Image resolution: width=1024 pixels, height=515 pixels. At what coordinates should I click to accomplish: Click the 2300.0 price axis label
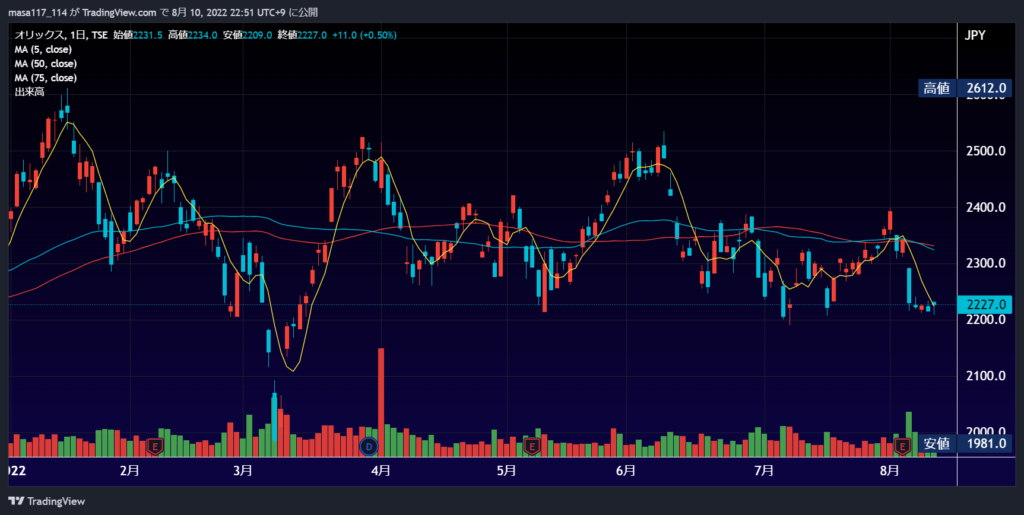(985, 264)
